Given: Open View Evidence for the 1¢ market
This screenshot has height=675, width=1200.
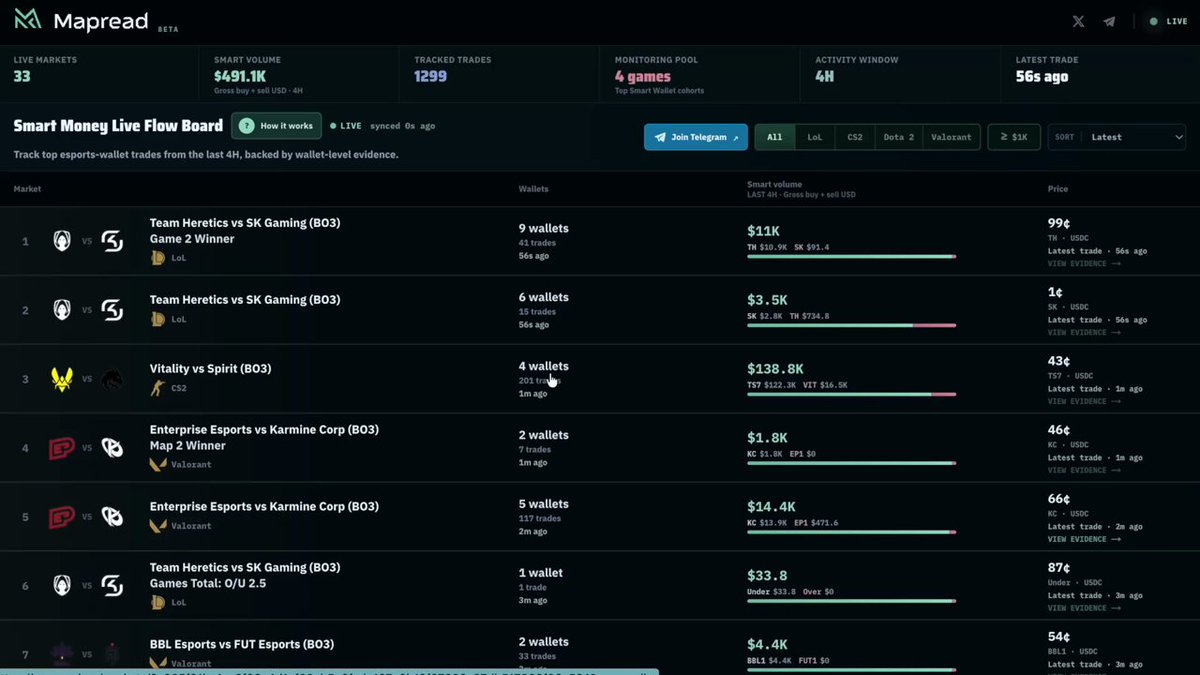Looking at the screenshot, I should (x=1084, y=332).
